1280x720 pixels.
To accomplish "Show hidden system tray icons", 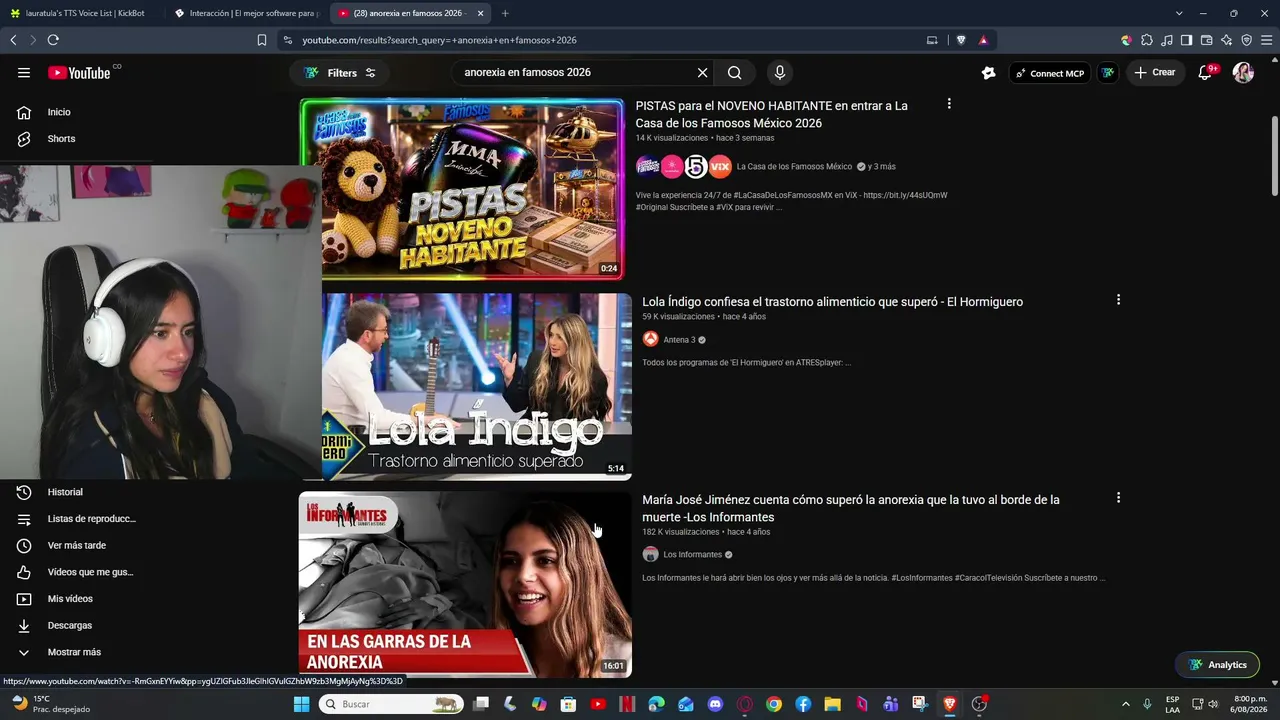I will point(1126,704).
